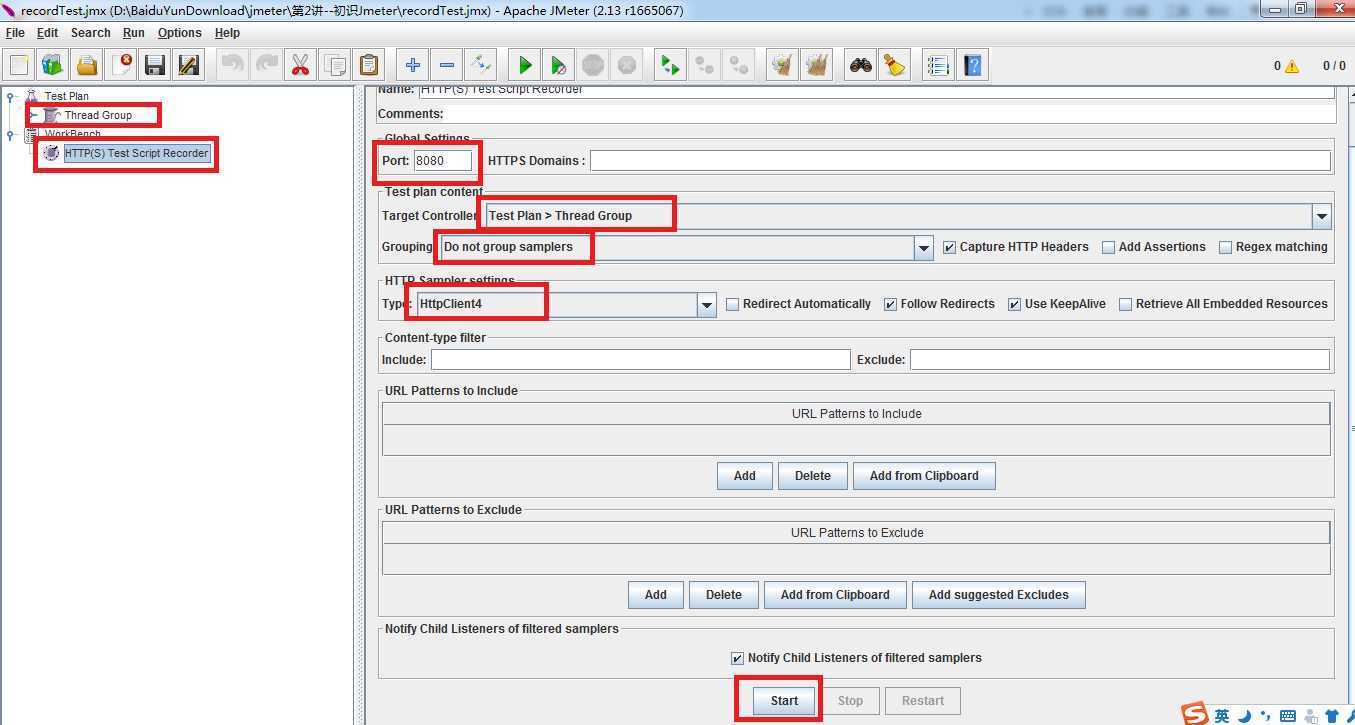This screenshot has height=725, width=1355.
Task: Open the HTTP Sampler Type dropdown
Action: pos(707,305)
